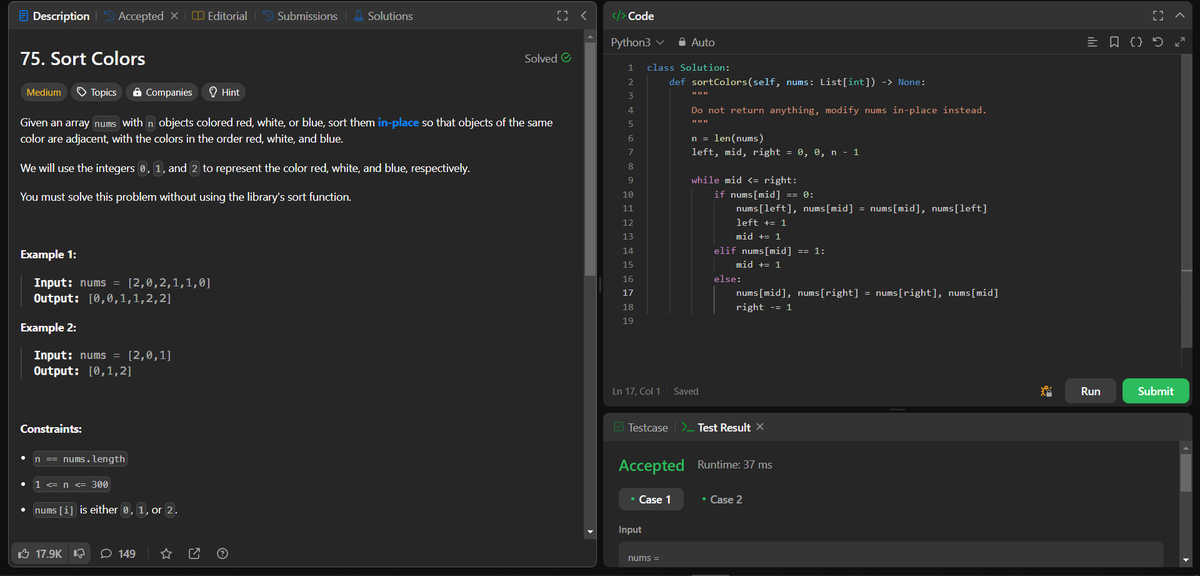The height and width of the screenshot is (576, 1200).
Task: Close the Accepted tab
Action: (x=174, y=16)
